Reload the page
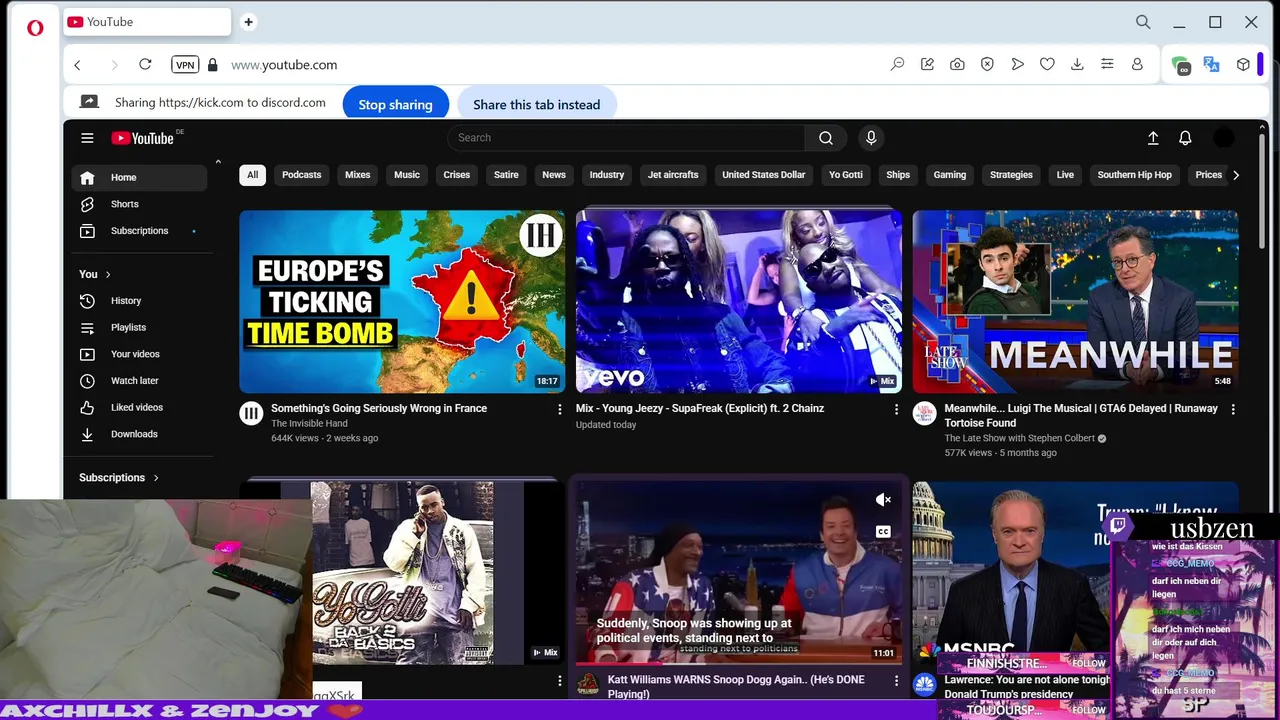The height and width of the screenshot is (720, 1280). pyautogui.click(x=145, y=64)
